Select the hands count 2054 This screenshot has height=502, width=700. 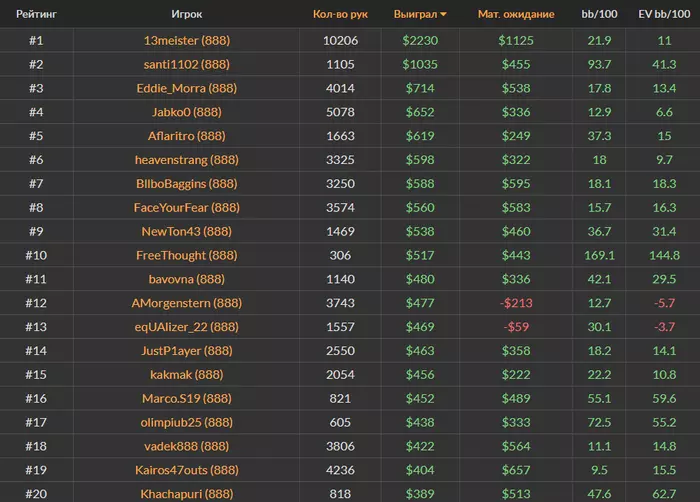tap(340, 375)
